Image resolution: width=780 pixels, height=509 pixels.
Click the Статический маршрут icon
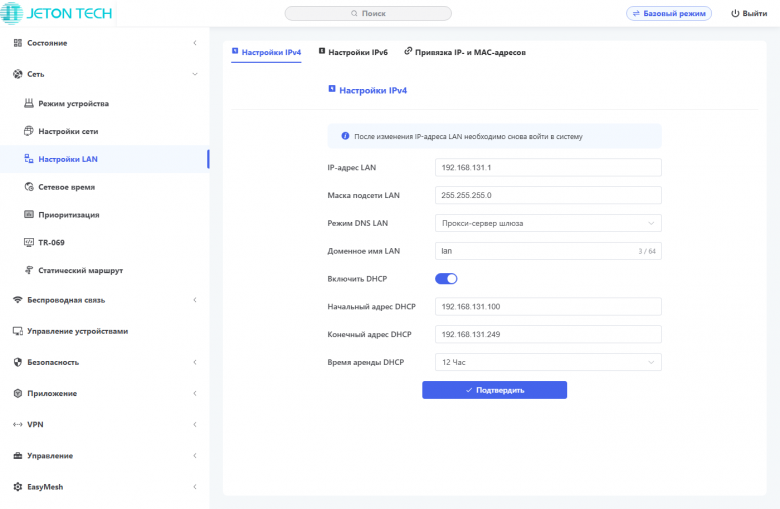coord(29,270)
